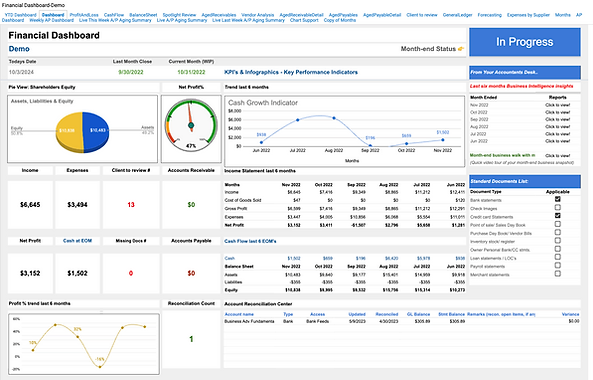Click the Last Month Close date 9/30/2022
The image size is (593, 380).
tap(131, 72)
